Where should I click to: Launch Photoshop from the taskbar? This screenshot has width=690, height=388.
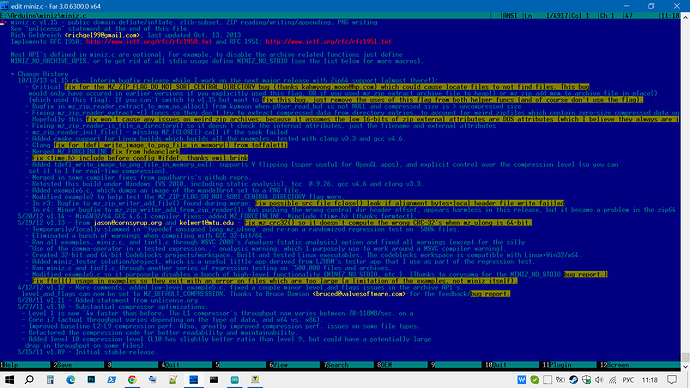pyautogui.click(x=91, y=380)
